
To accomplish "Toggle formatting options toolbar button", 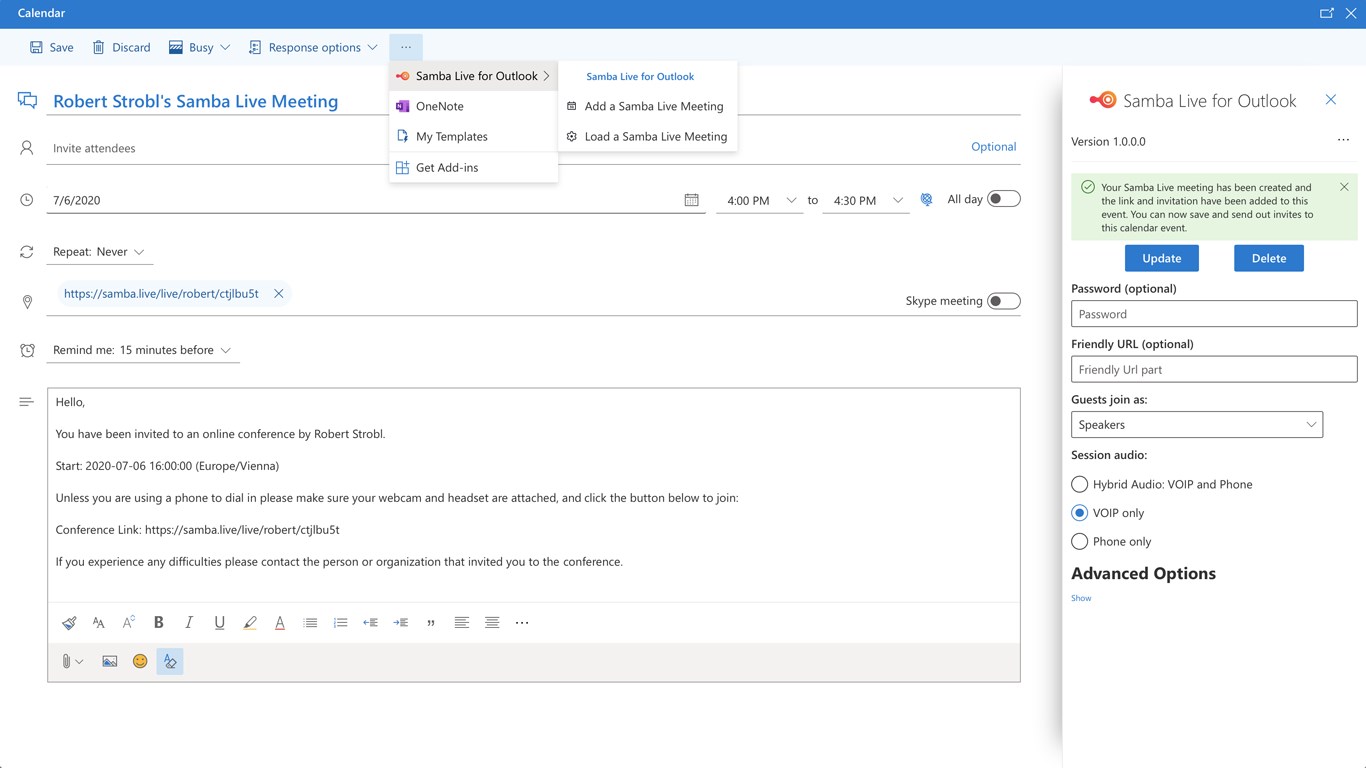I will point(170,661).
